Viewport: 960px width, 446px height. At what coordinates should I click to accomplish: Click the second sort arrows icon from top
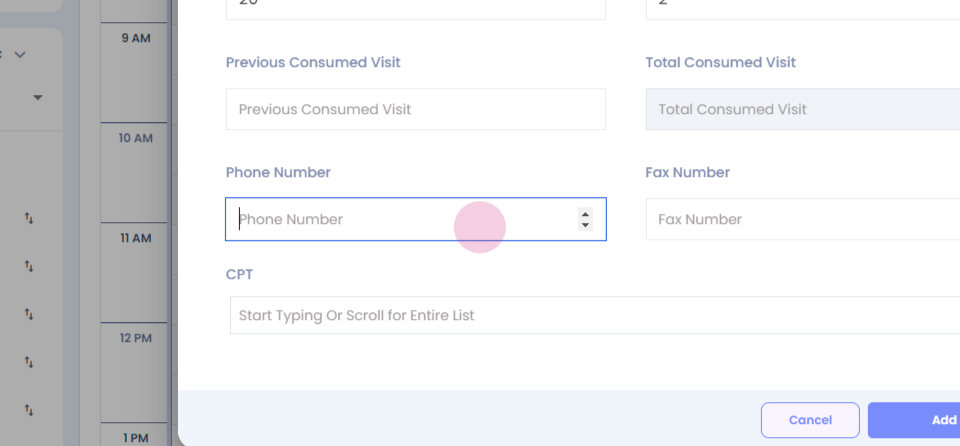click(x=29, y=266)
